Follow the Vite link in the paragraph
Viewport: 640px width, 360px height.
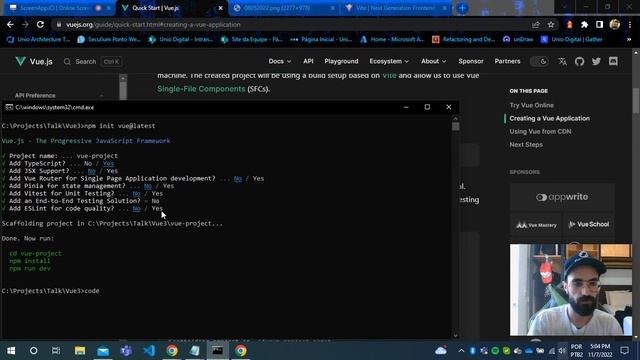coord(389,76)
